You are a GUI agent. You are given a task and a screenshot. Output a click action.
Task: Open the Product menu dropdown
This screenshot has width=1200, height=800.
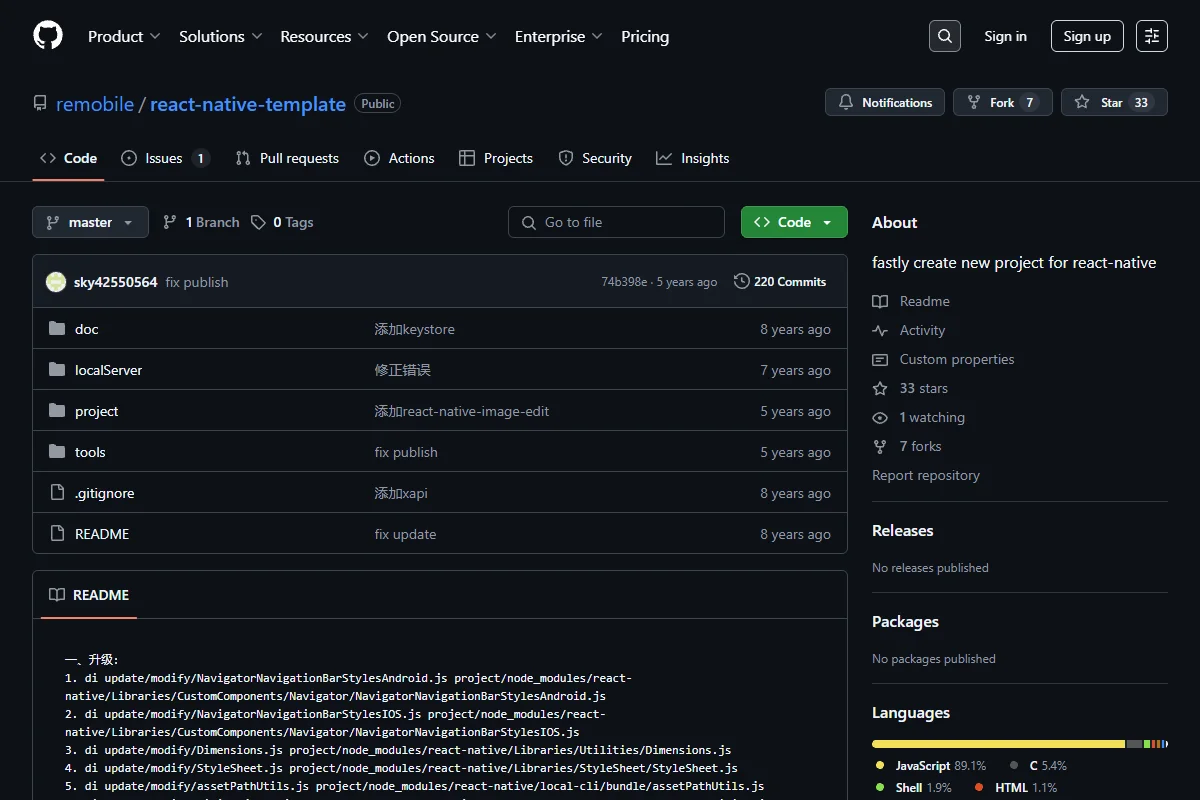(x=124, y=36)
